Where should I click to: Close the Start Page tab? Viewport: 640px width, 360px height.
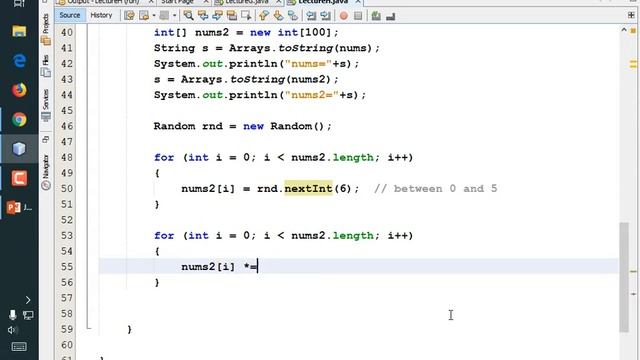206,2
